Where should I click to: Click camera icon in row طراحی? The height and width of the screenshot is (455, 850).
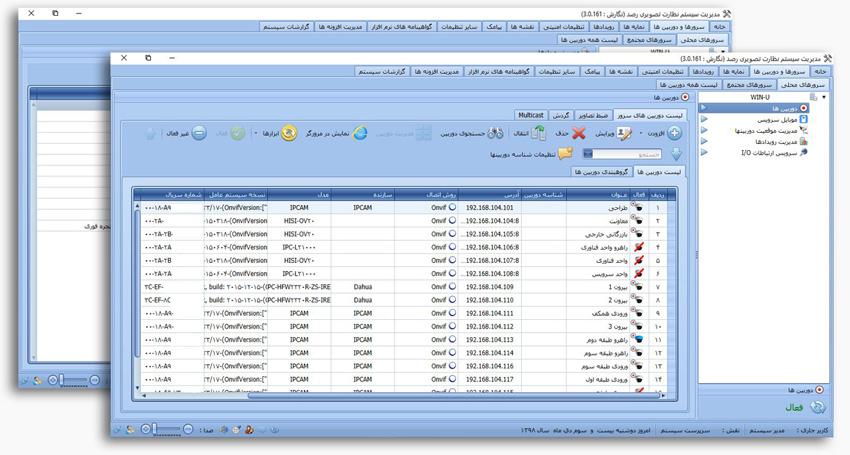tap(638, 208)
